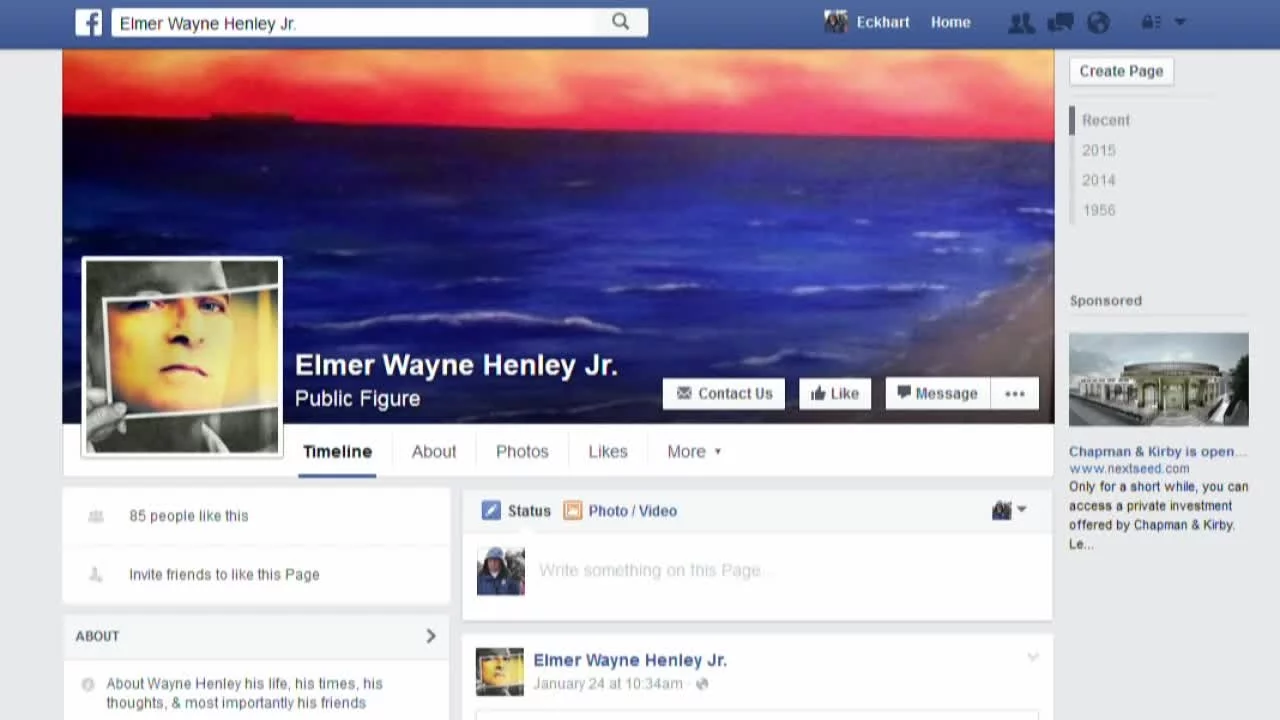Jump to 1956 in the timeline navigator
The image size is (1280, 720).
pyautogui.click(x=1098, y=210)
